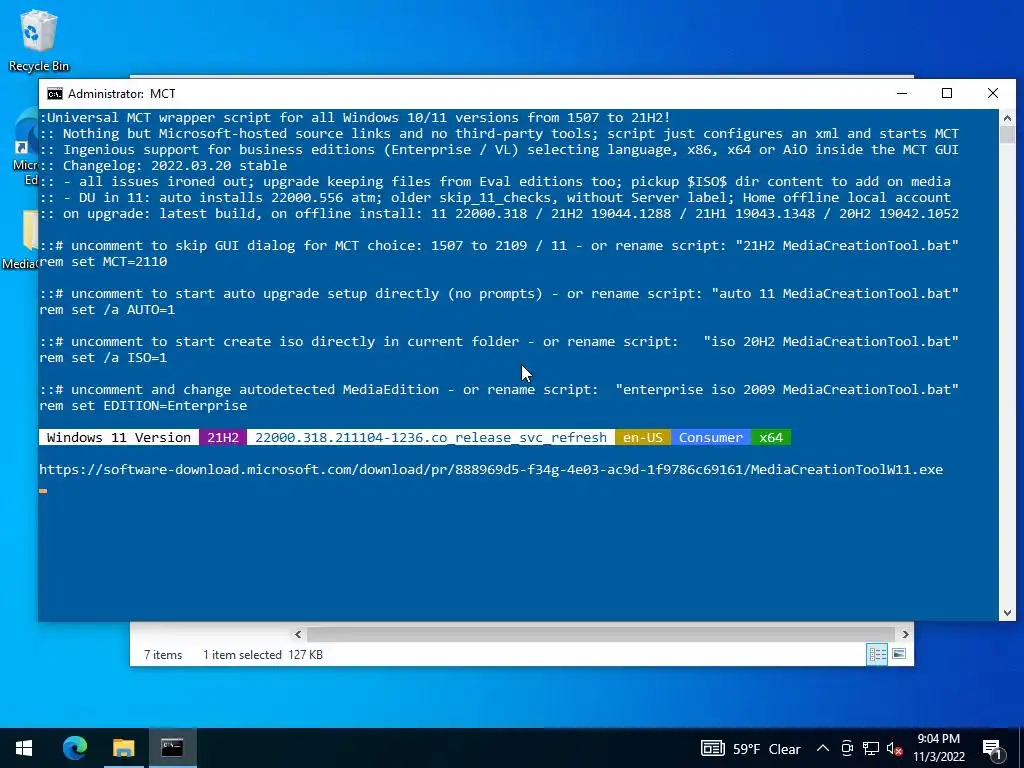The height and width of the screenshot is (768, 1024).
Task: Click the en-US language label
Action: (x=643, y=438)
